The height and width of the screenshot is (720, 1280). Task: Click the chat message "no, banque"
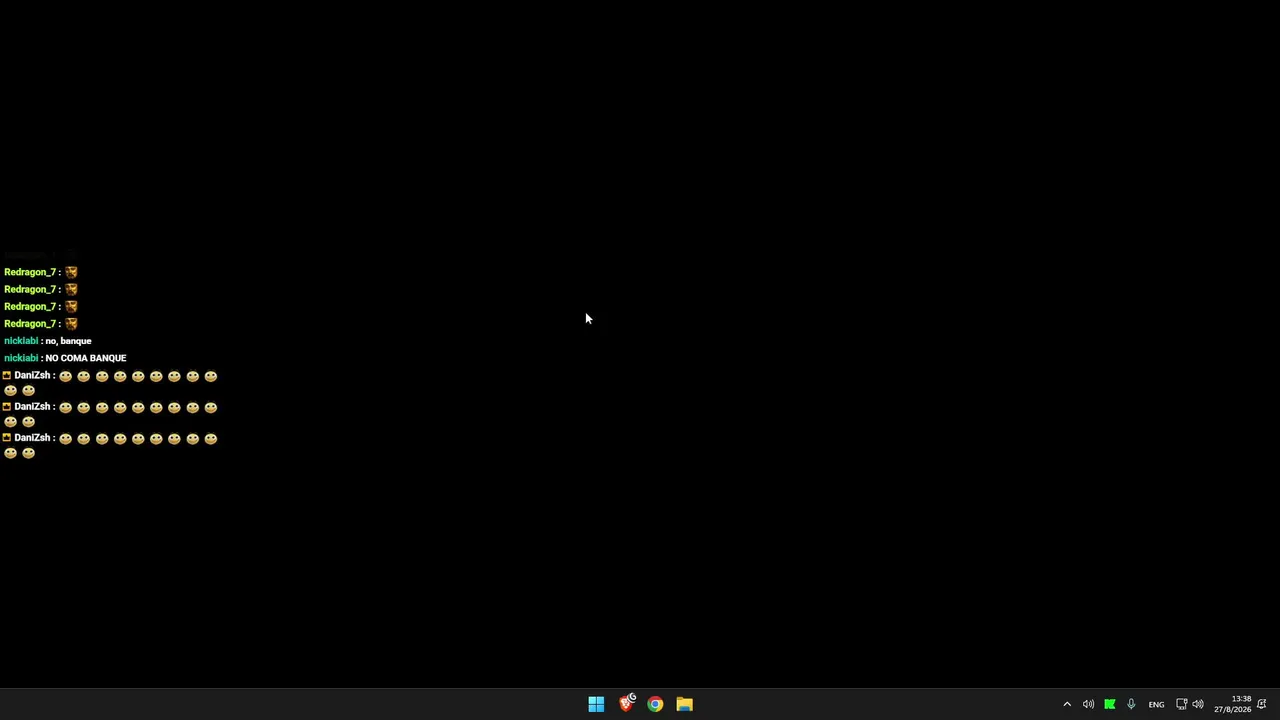[68, 341]
